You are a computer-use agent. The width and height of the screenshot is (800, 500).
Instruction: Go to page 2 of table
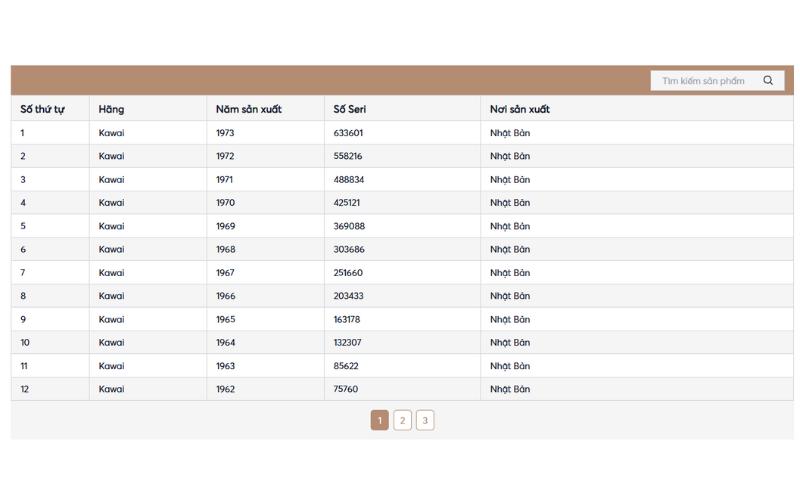point(402,421)
